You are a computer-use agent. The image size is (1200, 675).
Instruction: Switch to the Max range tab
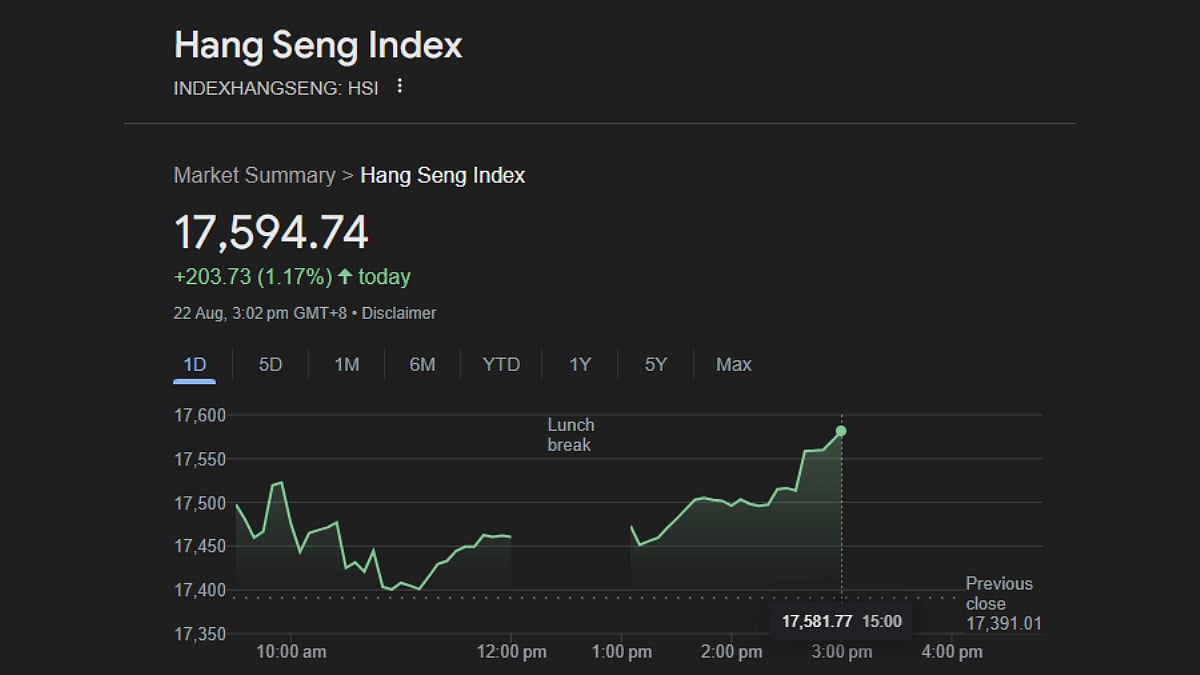point(733,365)
